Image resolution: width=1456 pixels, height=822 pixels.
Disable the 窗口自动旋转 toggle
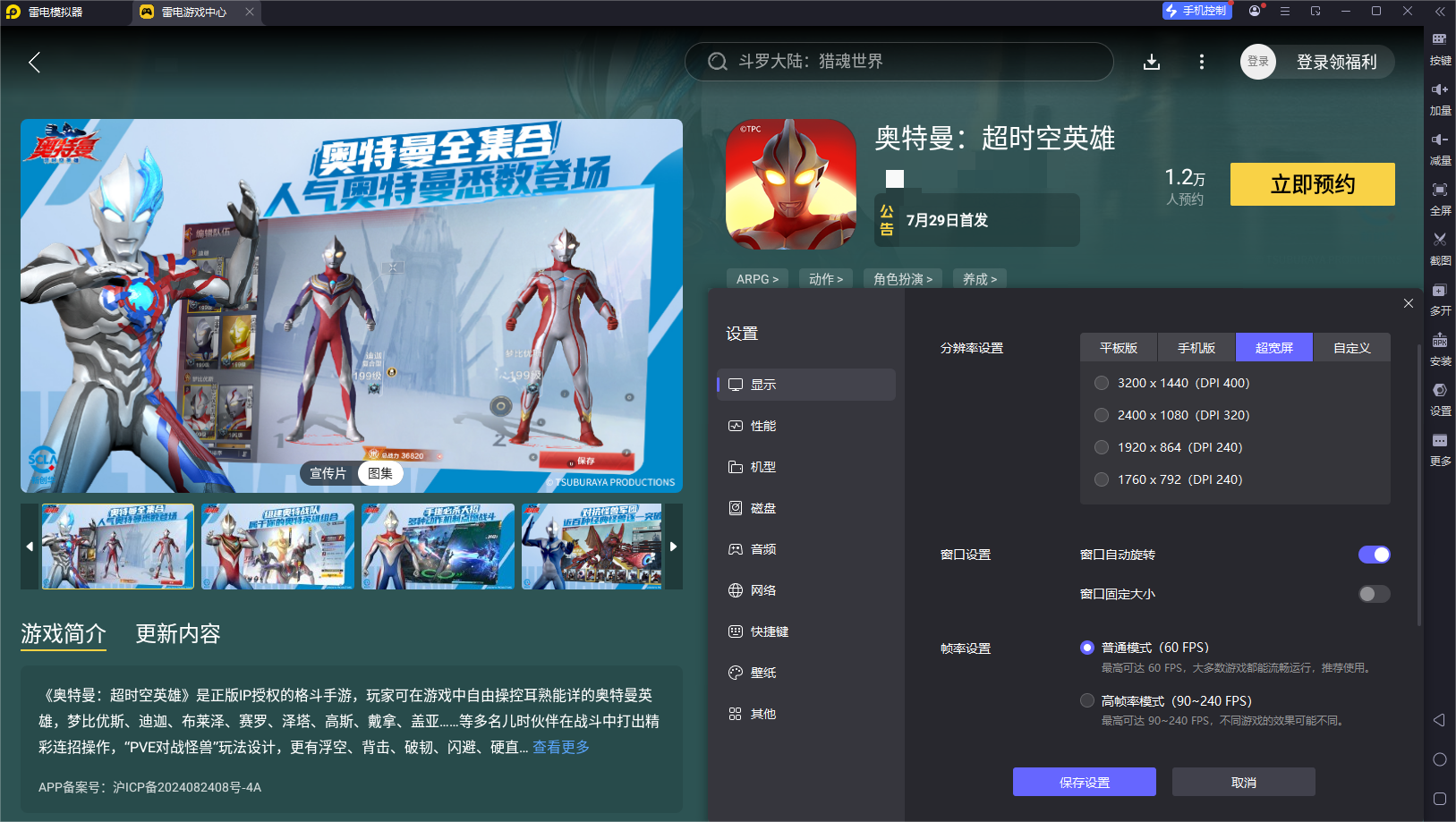(1374, 555)
